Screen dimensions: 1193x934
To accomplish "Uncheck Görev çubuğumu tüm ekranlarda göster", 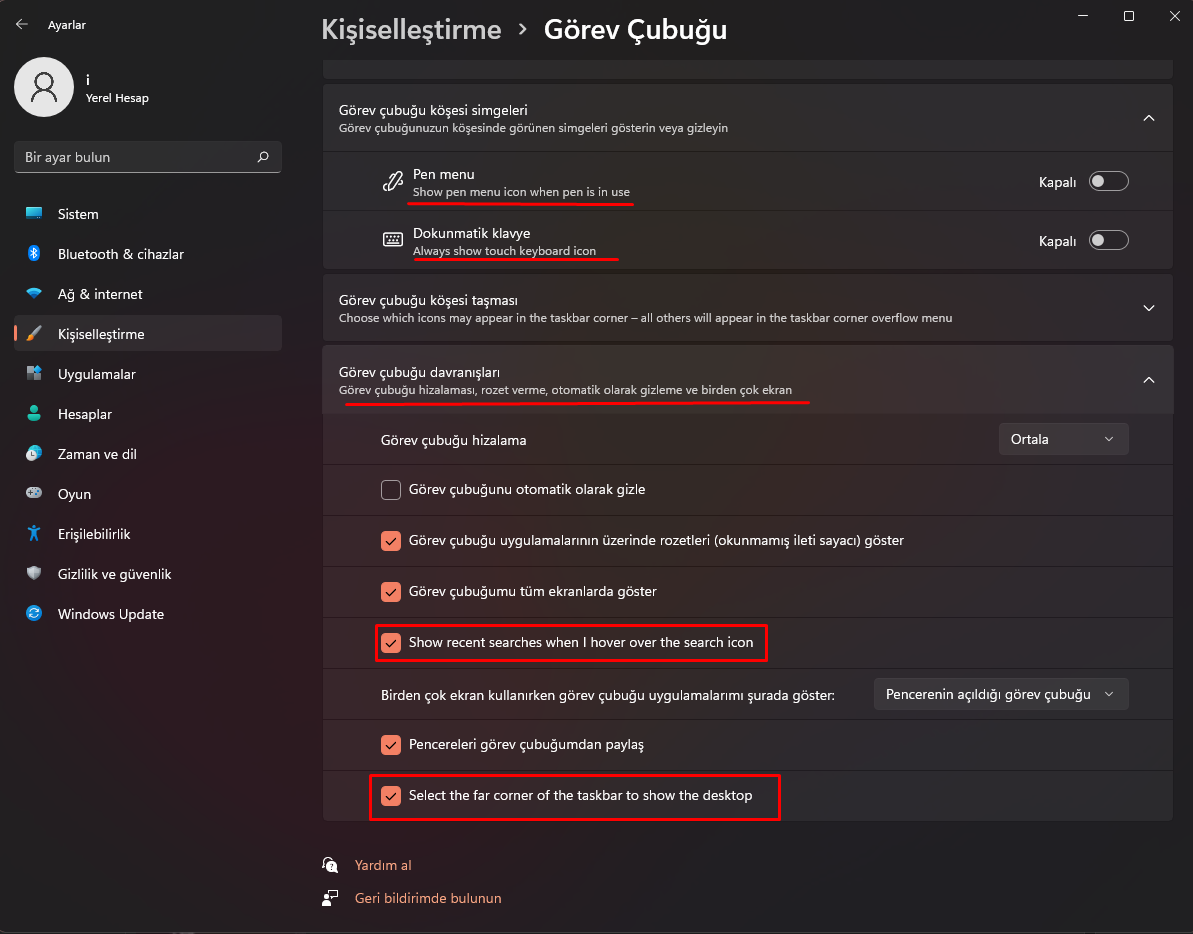I will 391,591.
